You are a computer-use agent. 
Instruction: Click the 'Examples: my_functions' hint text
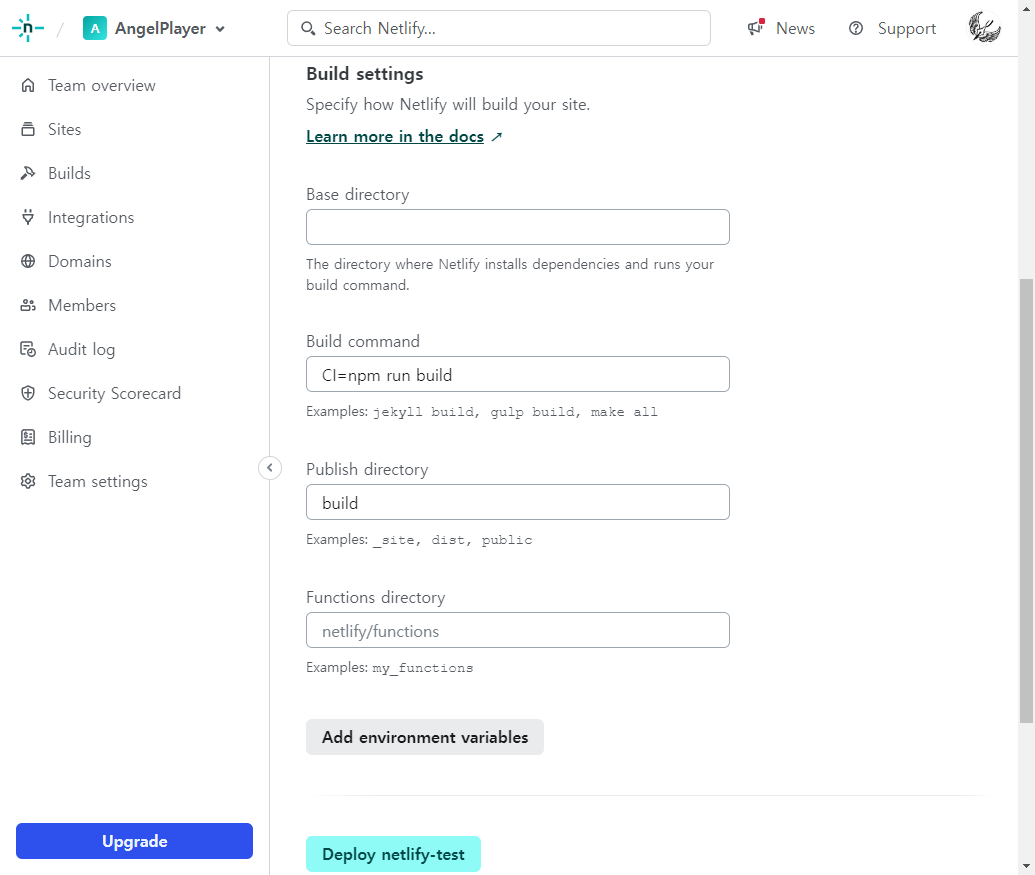[389, 668]
